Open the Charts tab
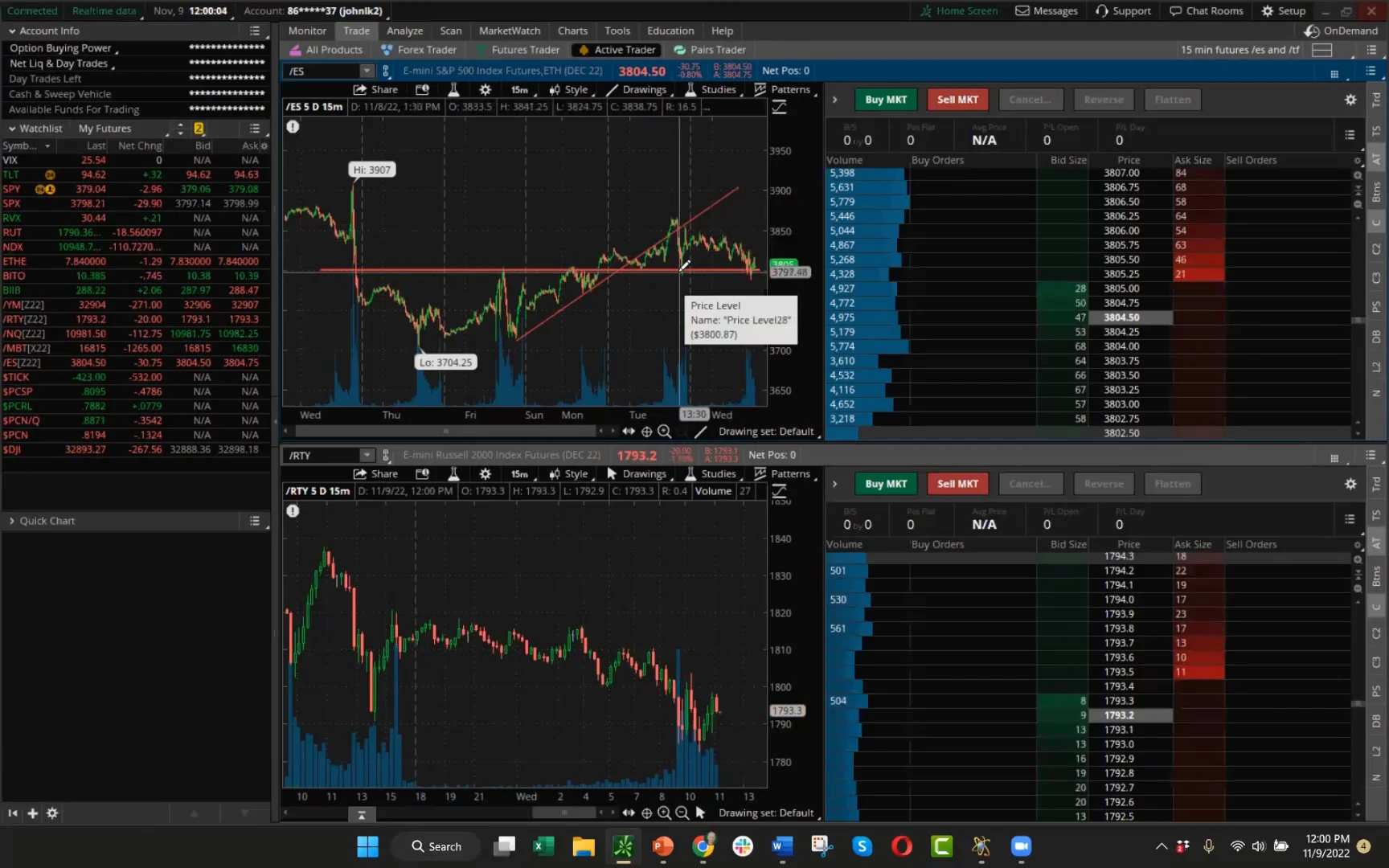Image resolution: width=1389 pixels, height=868 pixels. pyautogui.click(x=572, y=31)
